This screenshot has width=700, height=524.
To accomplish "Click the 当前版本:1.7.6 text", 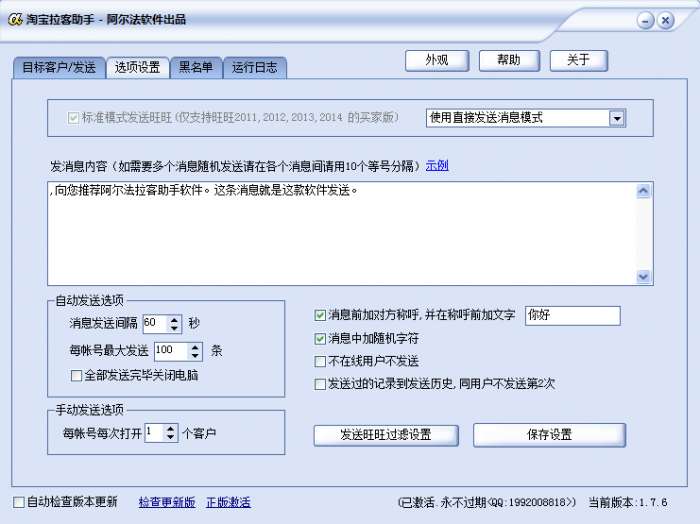I will 628,503.
